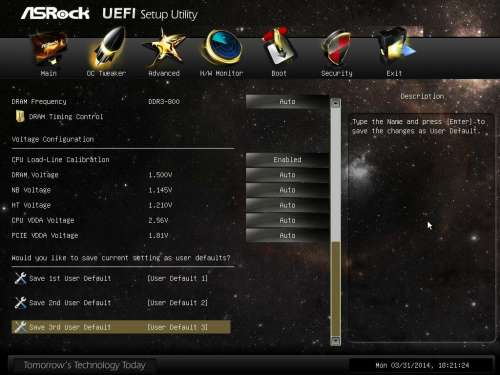Open the Security shield icon
Screen dimensions: 500x375
point(336,48)
